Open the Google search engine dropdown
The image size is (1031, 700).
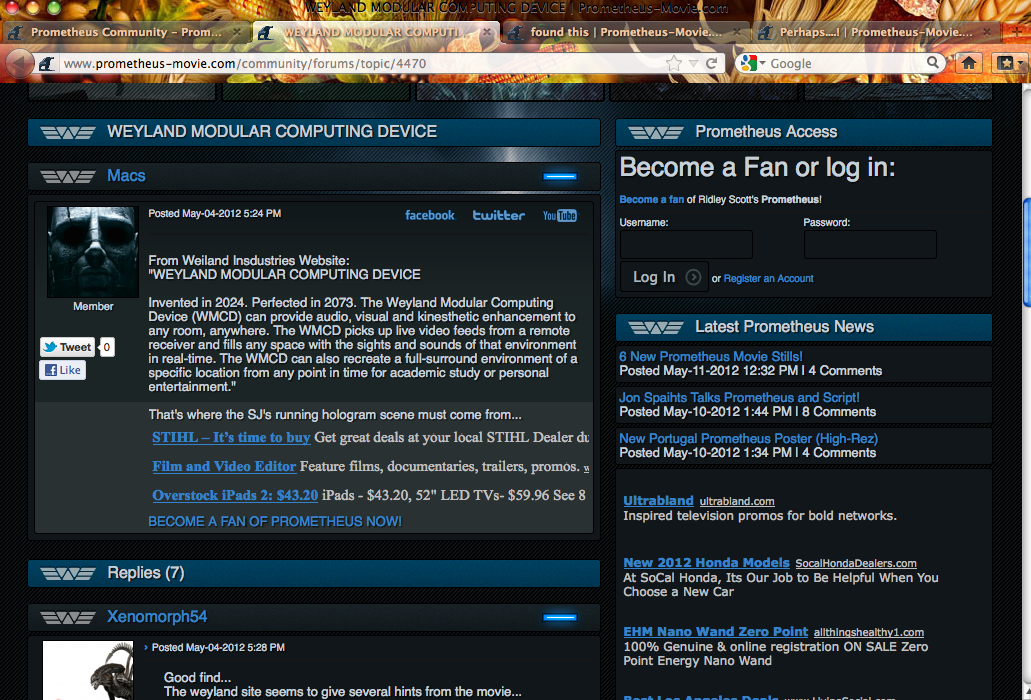pos(753,63)
